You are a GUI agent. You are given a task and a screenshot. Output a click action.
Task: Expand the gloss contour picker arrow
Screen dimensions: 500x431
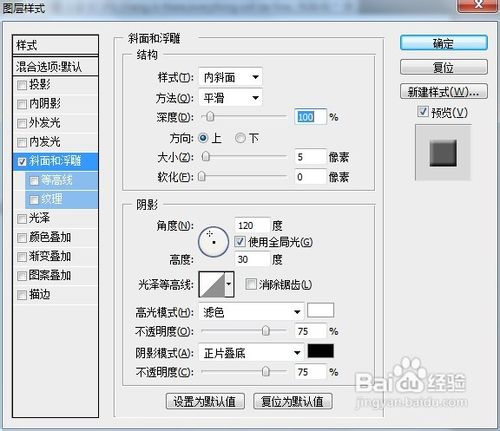pos(229,284)
